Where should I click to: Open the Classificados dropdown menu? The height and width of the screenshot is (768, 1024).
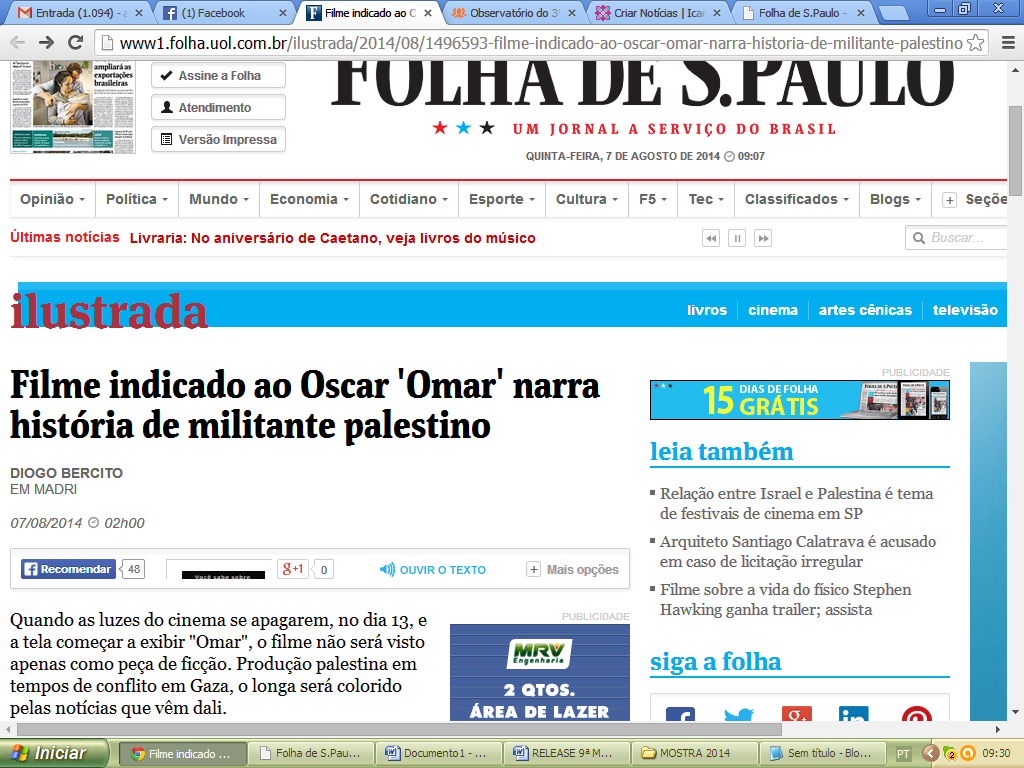tap(797, 199)
